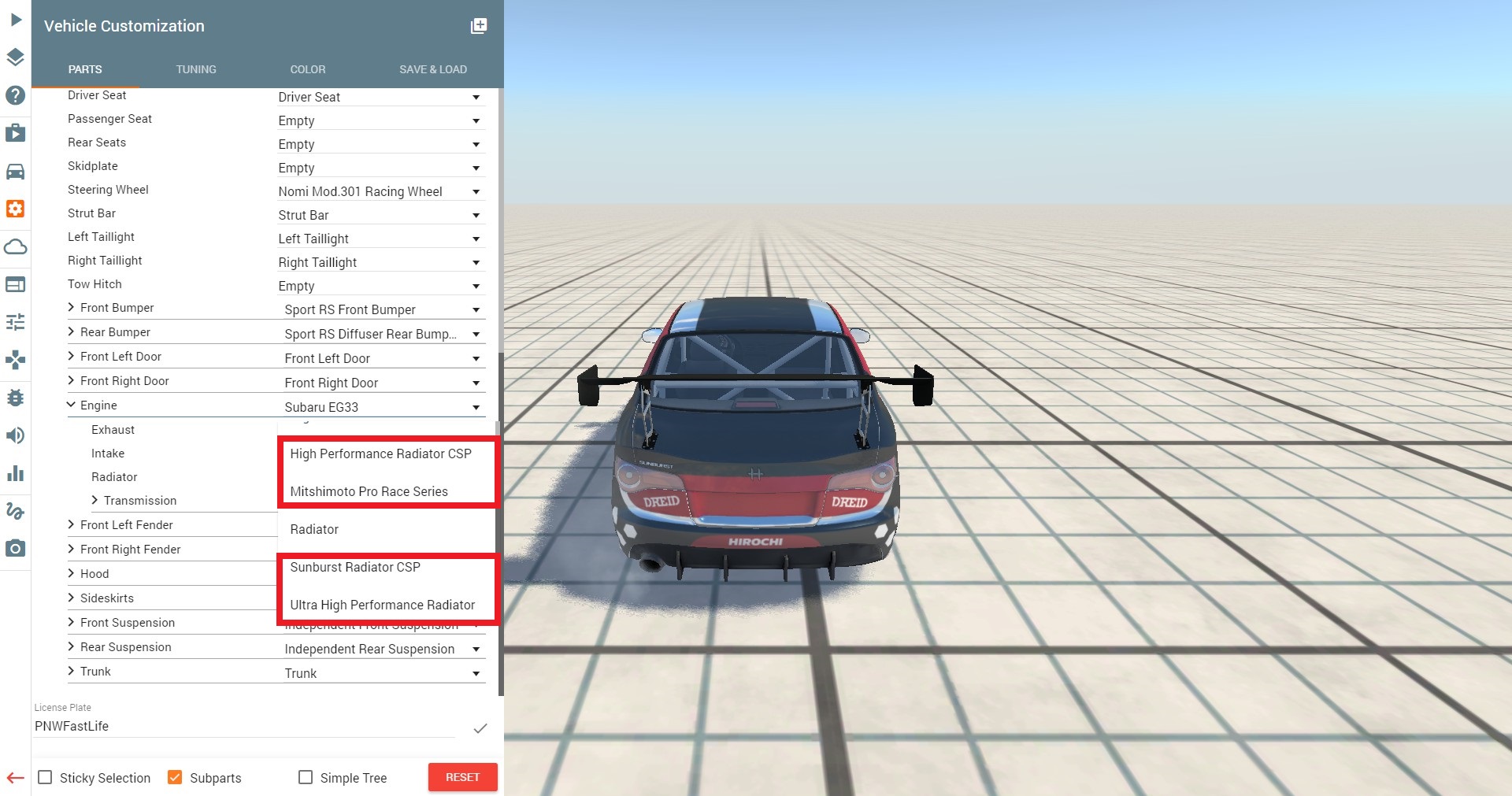Viewport: 1512px width, 796px height.
Task: Enable the Simple Tree checkbox
Action: pyautogui.click(x=306, y=778)
